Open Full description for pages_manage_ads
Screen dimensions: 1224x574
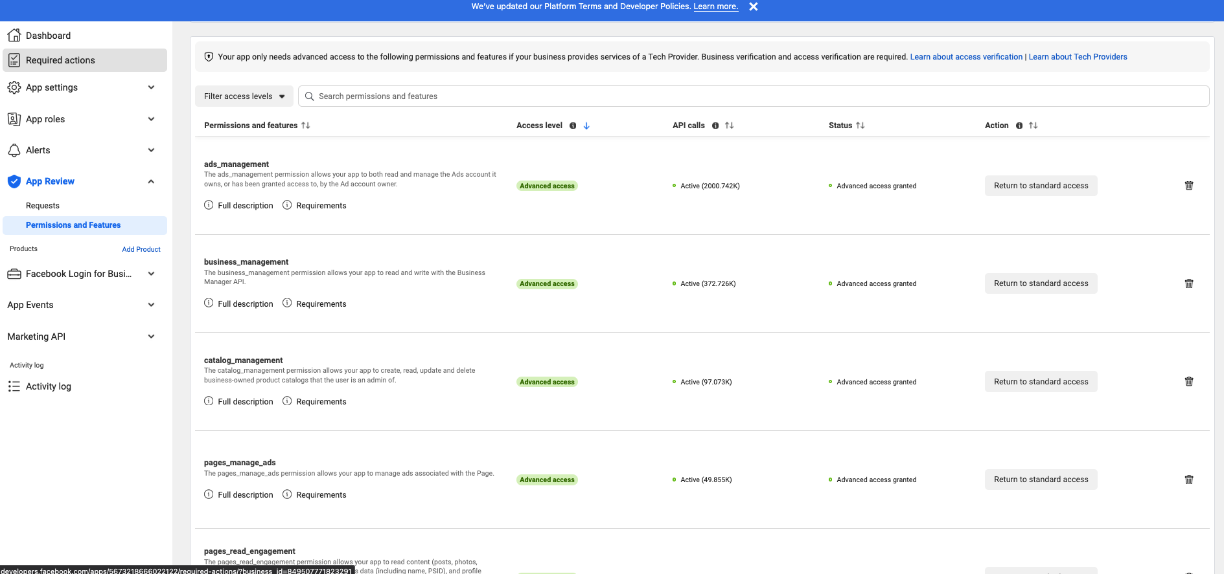[x=239, y=495]
